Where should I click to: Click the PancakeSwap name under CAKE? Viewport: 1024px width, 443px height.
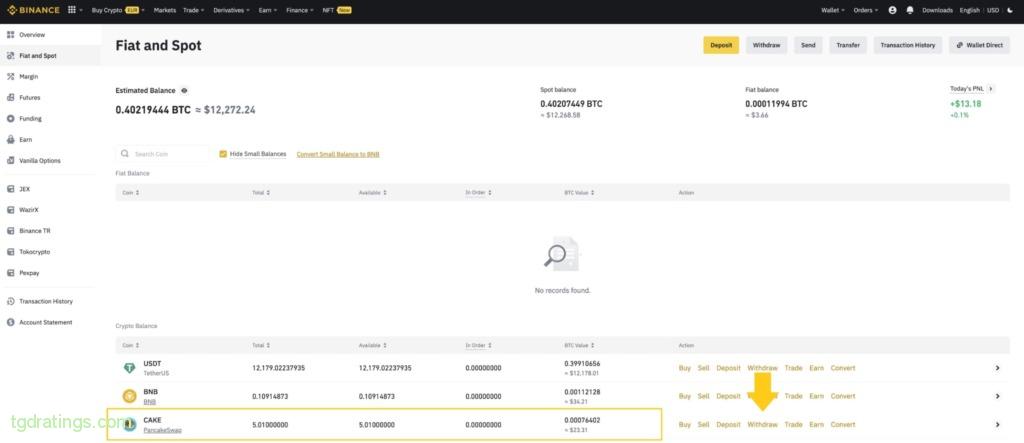[163, 430]
